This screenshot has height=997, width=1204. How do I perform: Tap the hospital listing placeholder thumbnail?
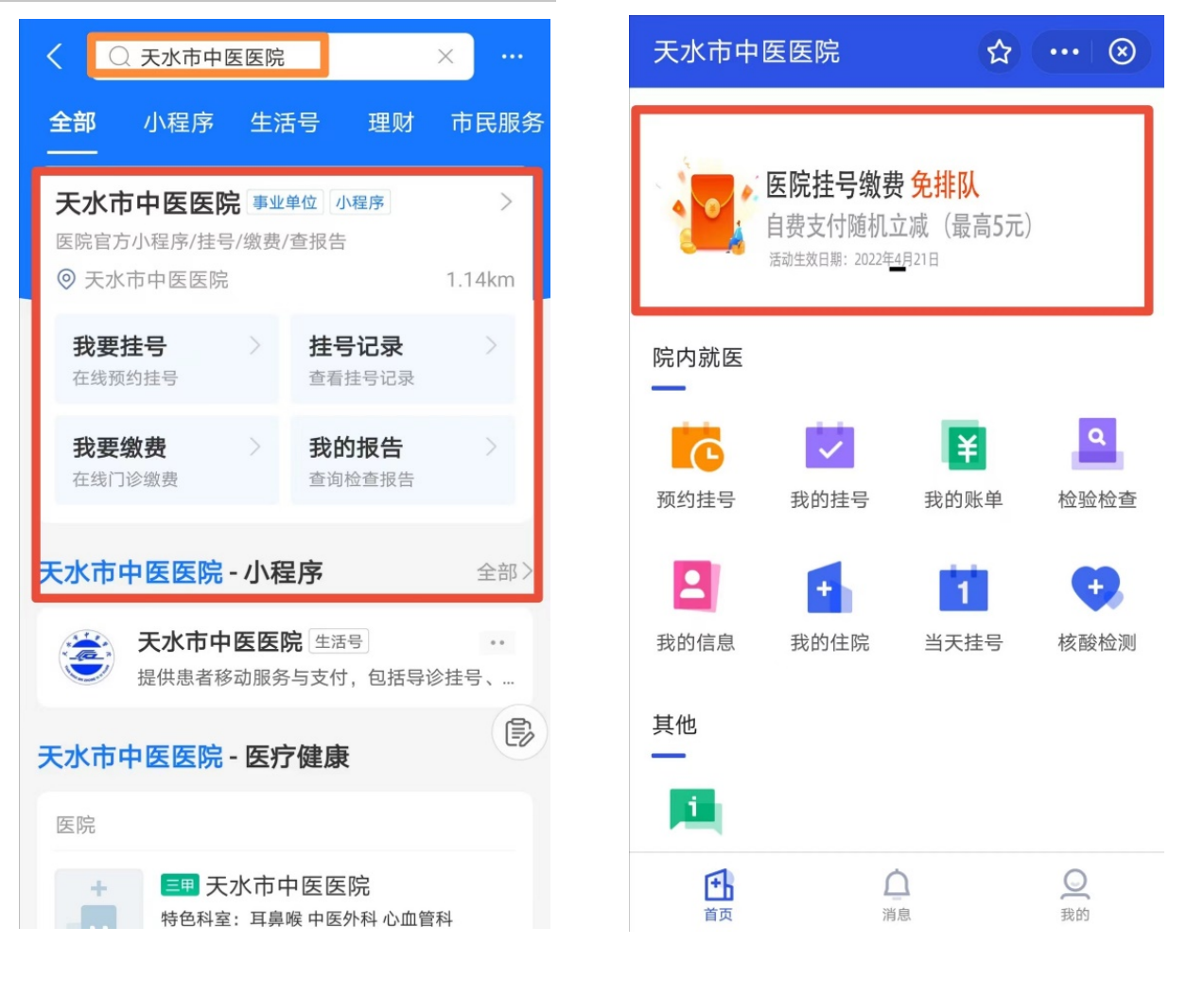click(98, 899)
